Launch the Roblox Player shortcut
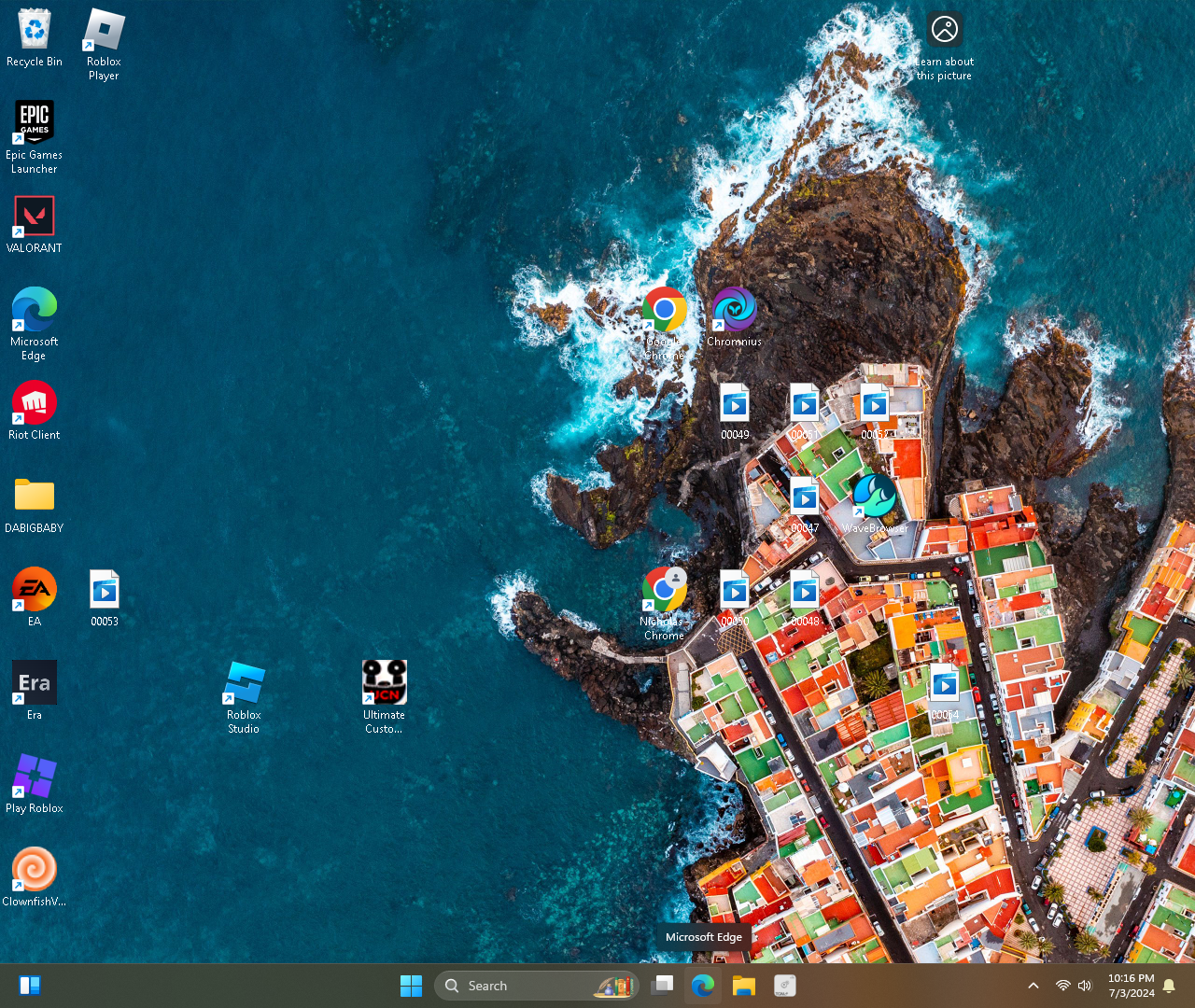The height and width of the screenshot is (1008, 1195). [x=104, y=44]
